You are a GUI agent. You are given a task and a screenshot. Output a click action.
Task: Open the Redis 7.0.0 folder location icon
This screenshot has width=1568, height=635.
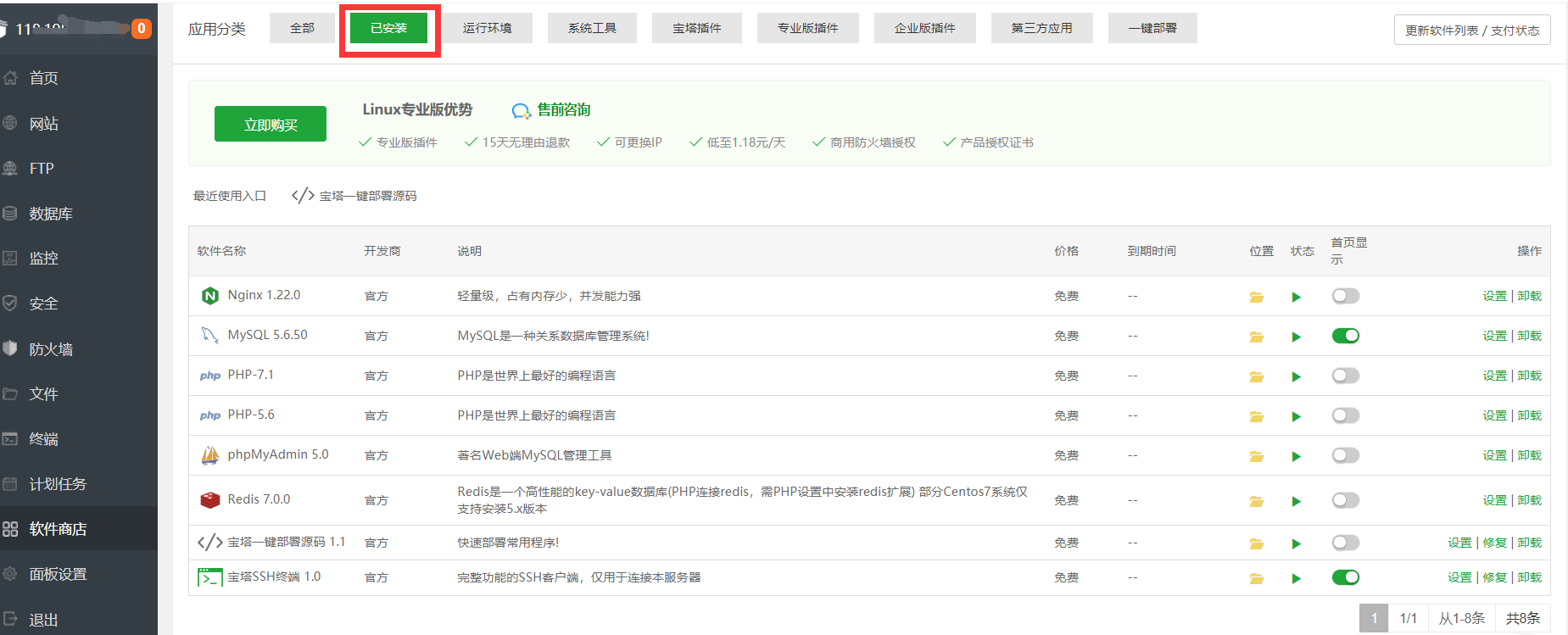tap(1256, 501)
